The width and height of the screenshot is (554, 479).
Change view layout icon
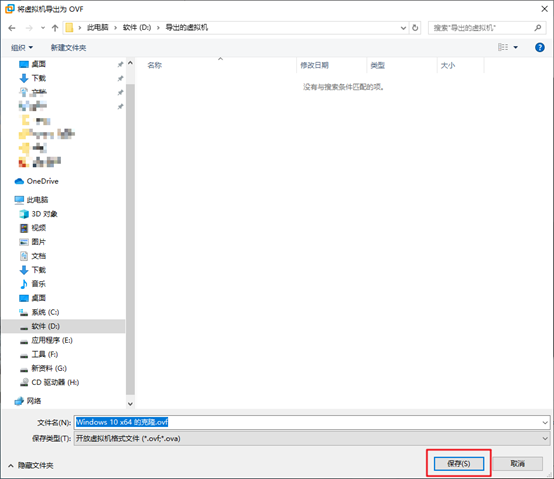click(503, 47)
